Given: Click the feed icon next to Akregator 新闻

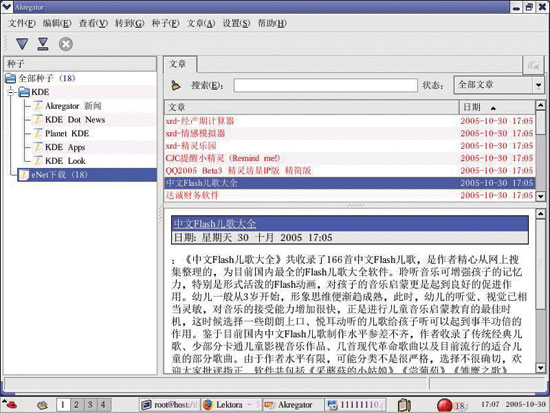Looking at the screenshot, I should [x=38, y=106].
